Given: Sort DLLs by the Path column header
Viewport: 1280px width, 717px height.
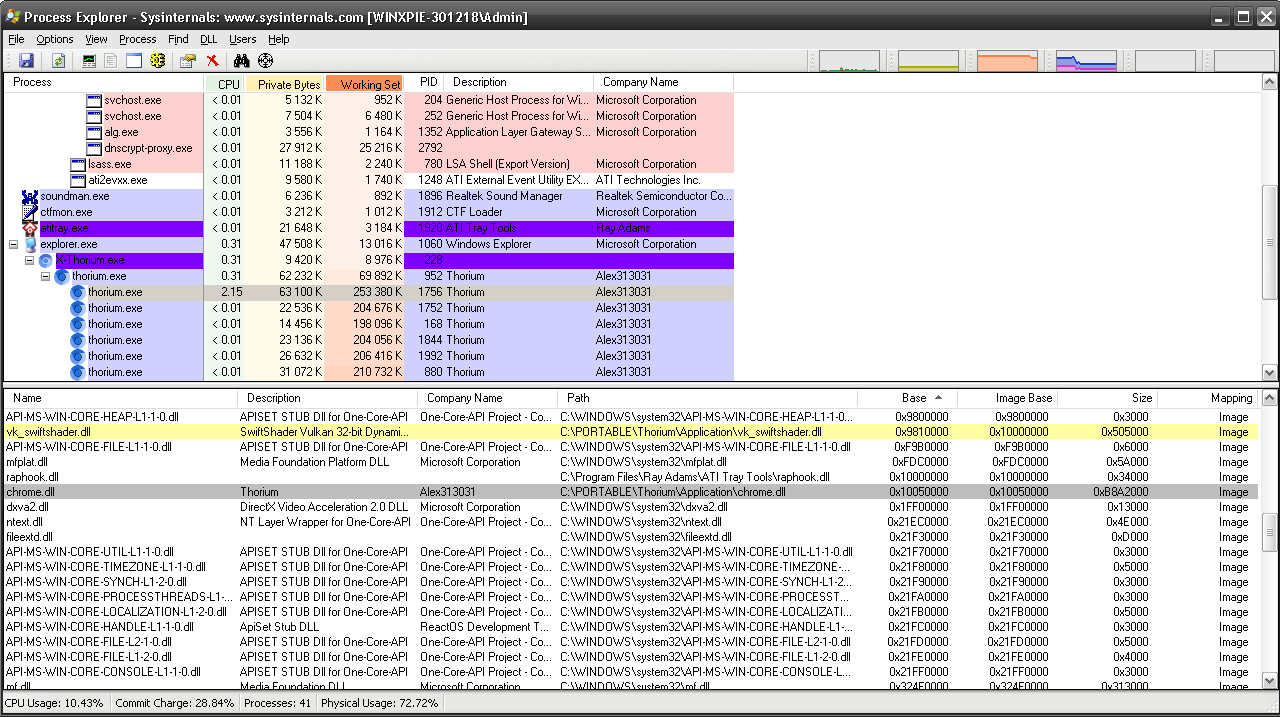Looking at the screenshot, I should tap(707, 398).
